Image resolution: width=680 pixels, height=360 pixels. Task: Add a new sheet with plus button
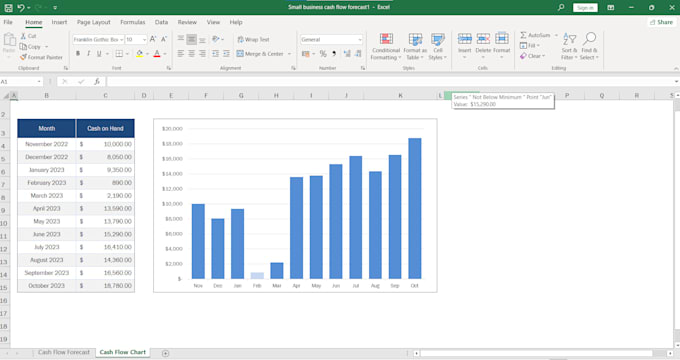point(165,353)
